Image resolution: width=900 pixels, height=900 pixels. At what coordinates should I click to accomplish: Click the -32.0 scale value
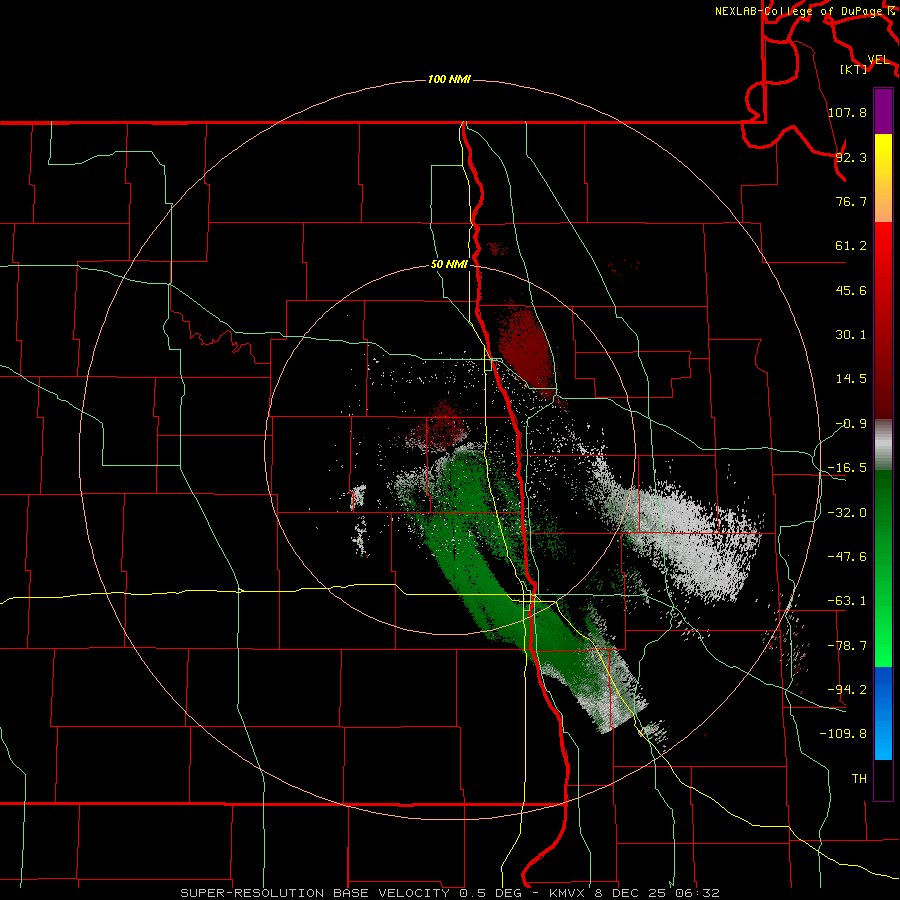point(847,513)
